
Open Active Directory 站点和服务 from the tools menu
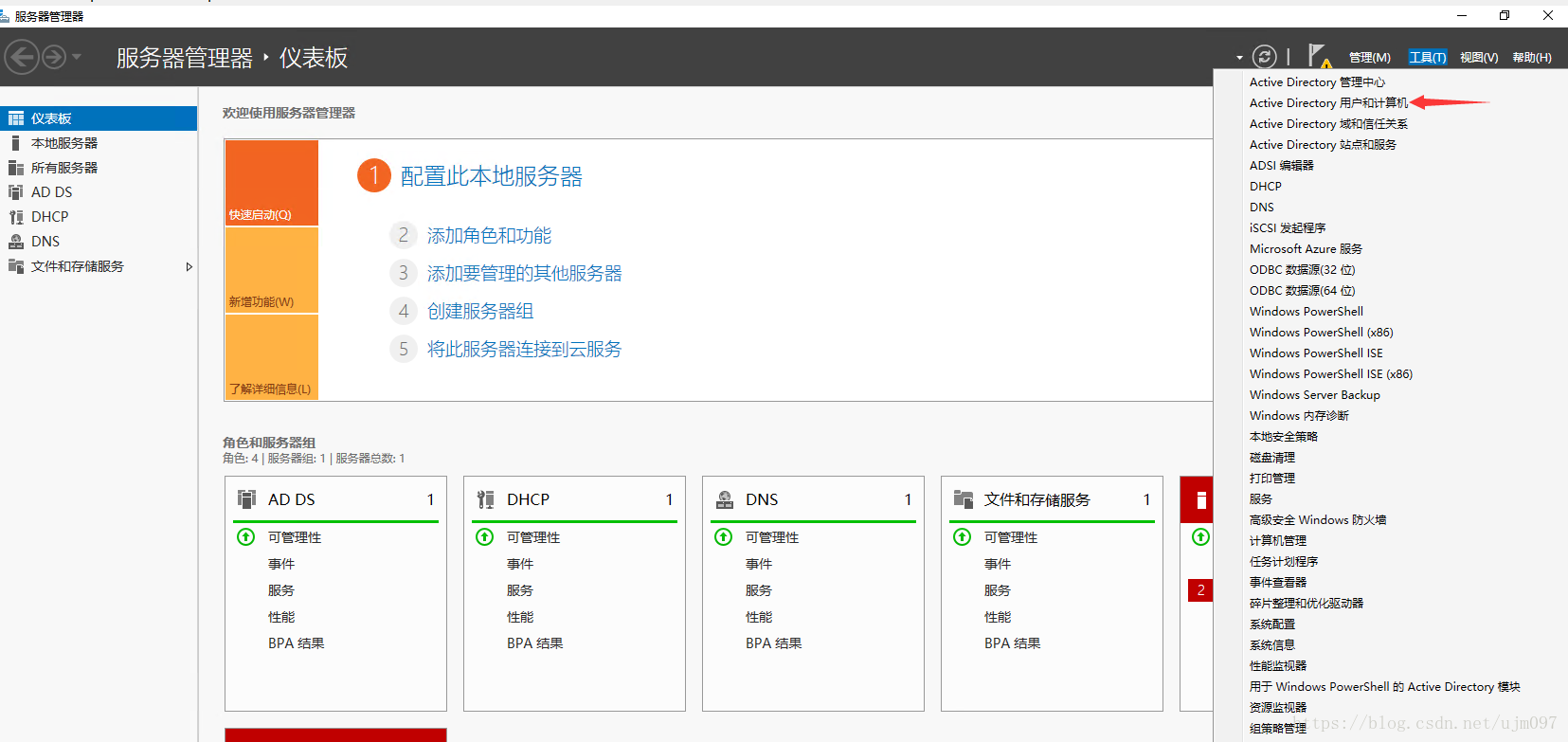(x=1323, y=145)
